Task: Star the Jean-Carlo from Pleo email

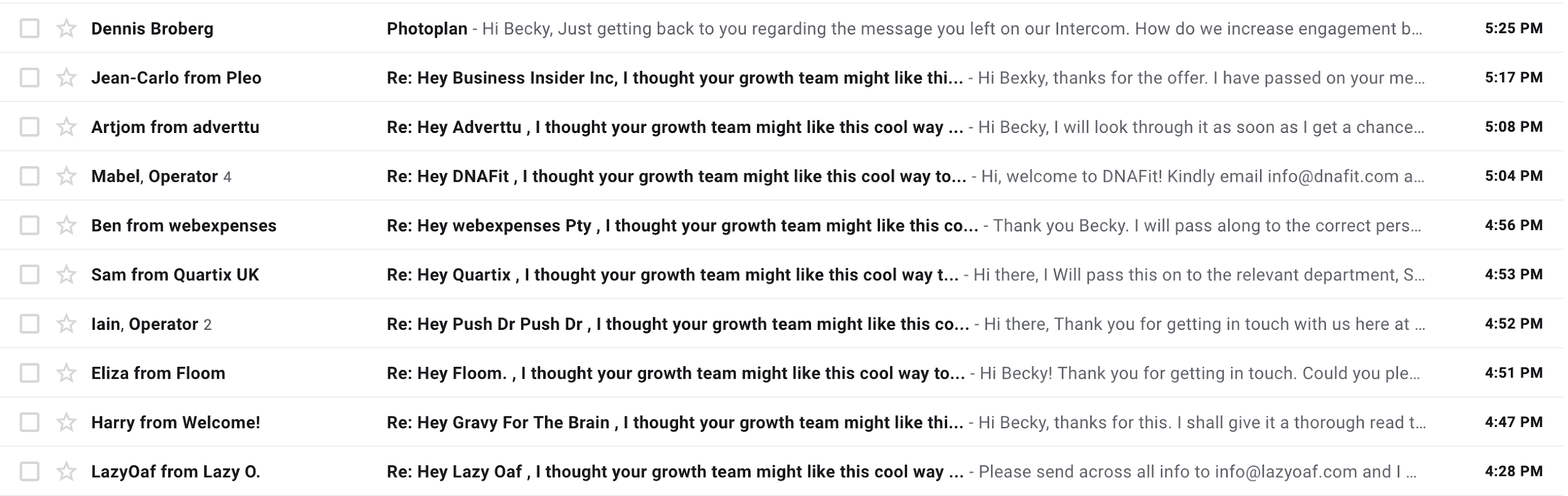Action: [66, 78]
